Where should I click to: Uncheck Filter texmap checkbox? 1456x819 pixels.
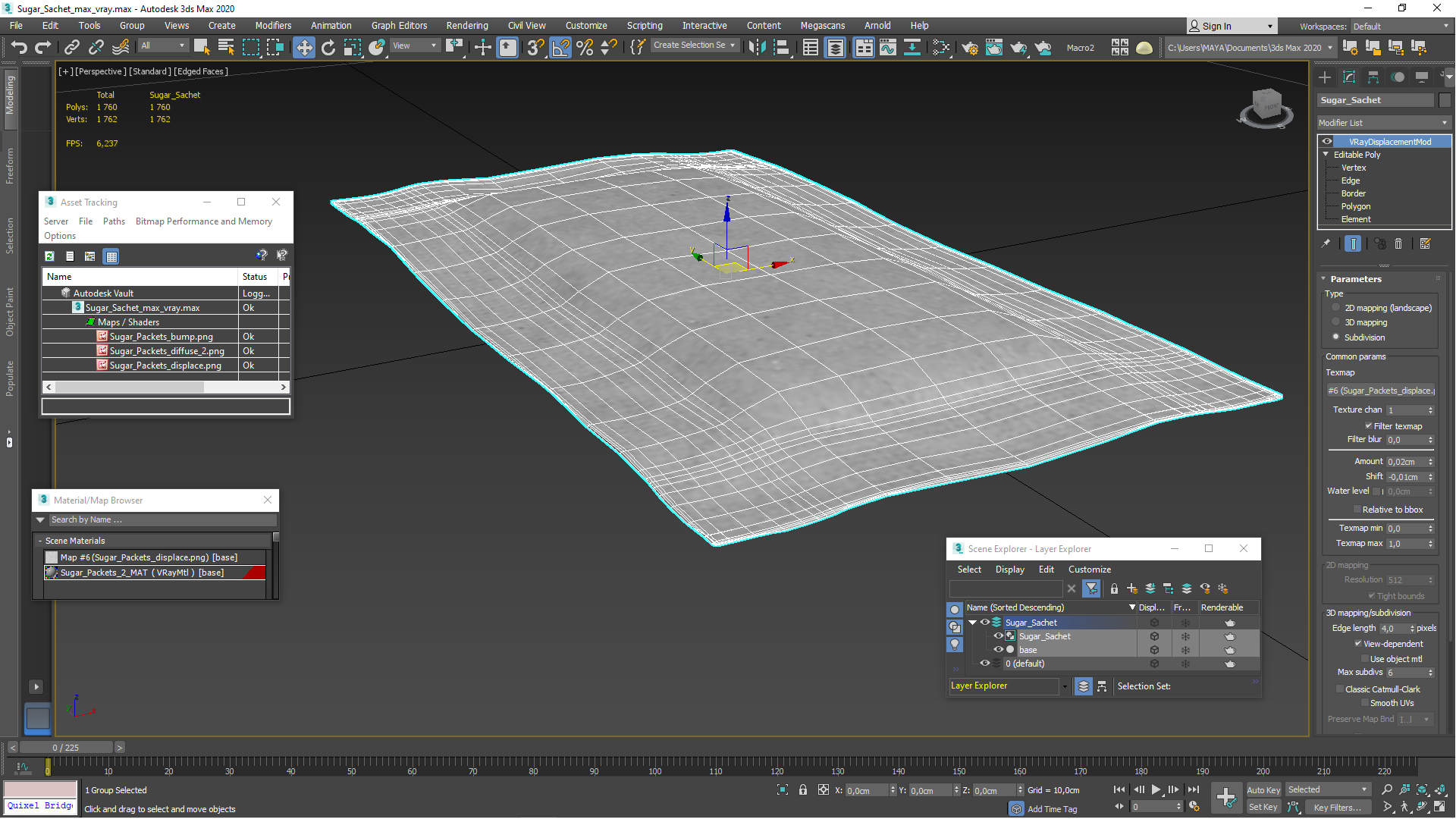[x=1369, y=426]
